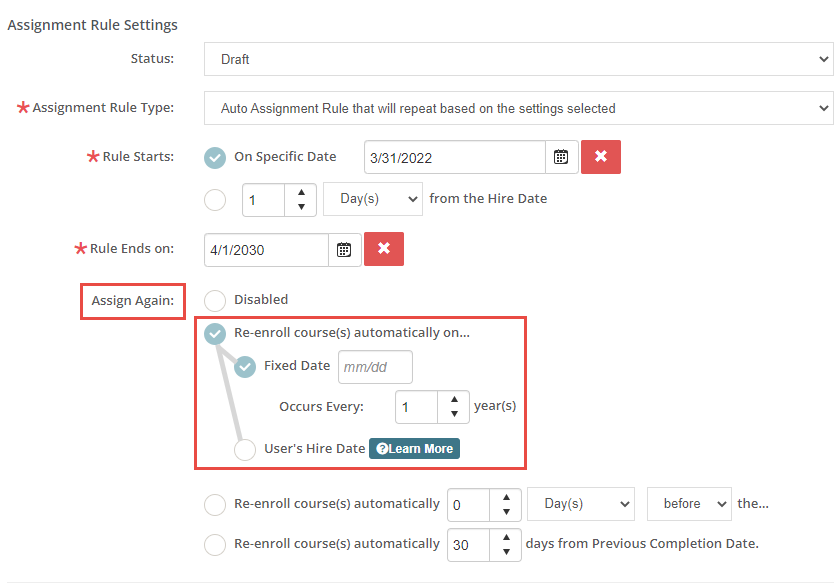Open the Assignment Rule Type dropdown

(x=519, y=108)
